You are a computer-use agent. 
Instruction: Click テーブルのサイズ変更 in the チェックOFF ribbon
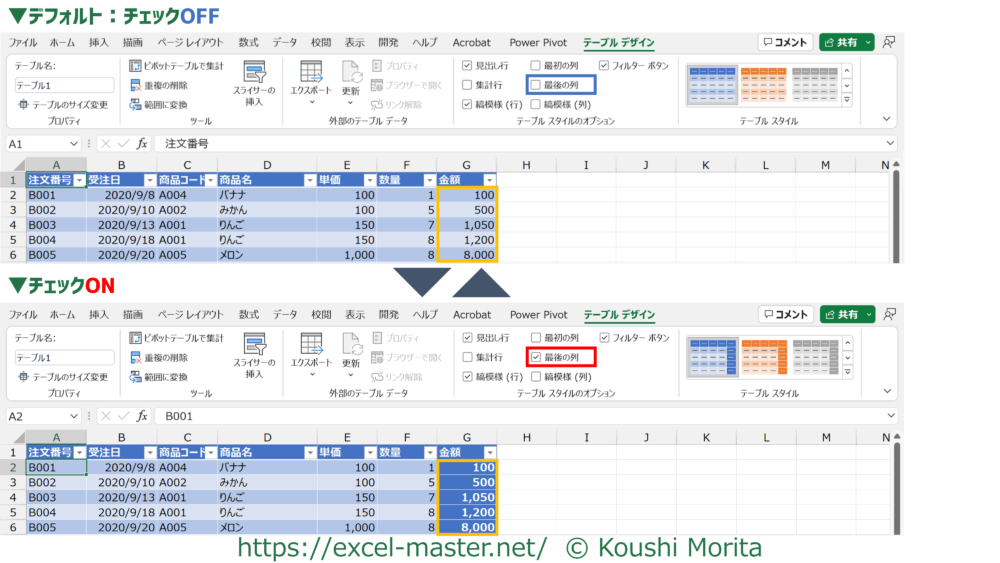(62, 104)
